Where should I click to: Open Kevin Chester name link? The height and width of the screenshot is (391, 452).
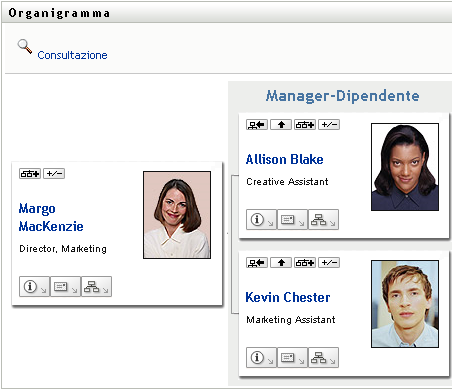(x=288, y=297)
